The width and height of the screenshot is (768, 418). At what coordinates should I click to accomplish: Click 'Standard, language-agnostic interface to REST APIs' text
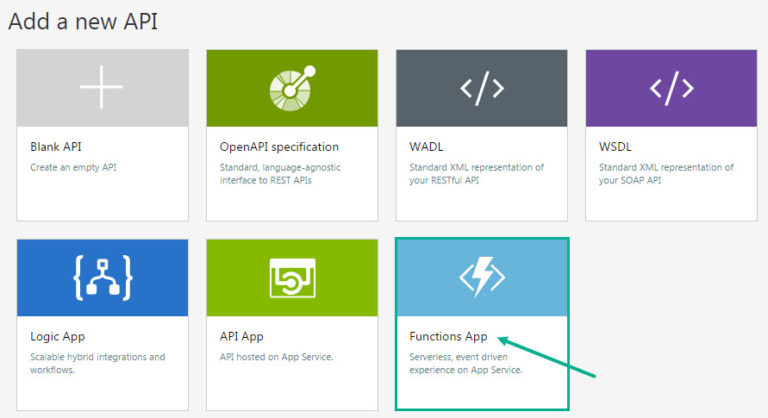(280, 173)
